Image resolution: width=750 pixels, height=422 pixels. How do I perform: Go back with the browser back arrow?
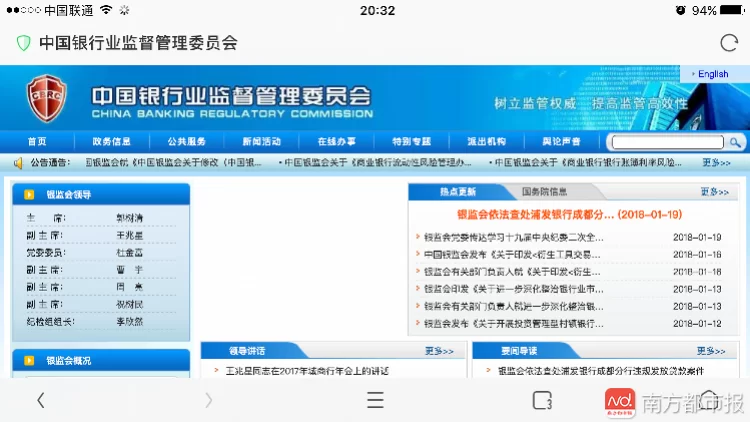tap(40, 400)
